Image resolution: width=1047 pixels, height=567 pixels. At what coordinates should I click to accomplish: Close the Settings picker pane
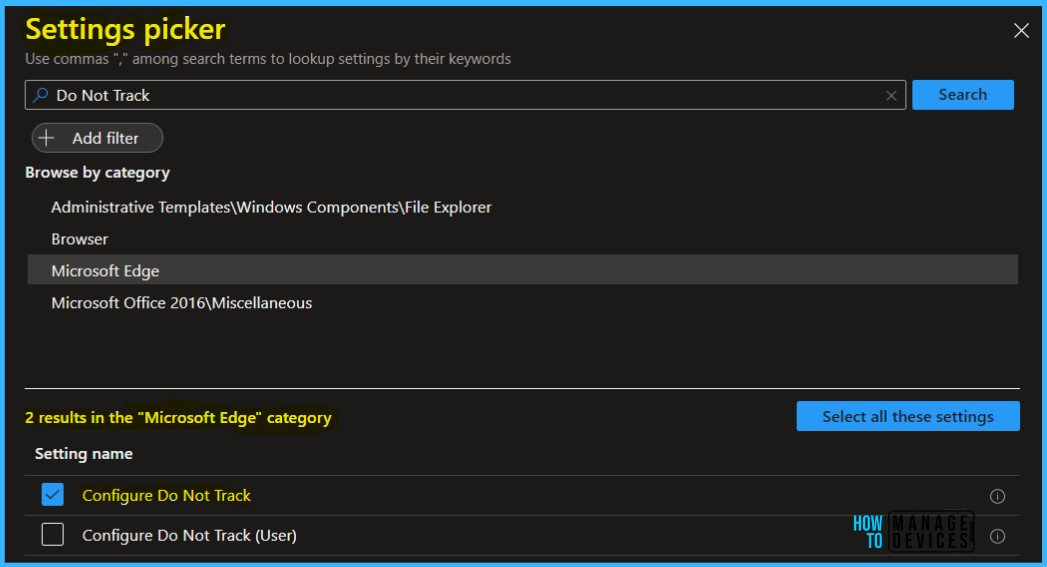coord(1021,30)
